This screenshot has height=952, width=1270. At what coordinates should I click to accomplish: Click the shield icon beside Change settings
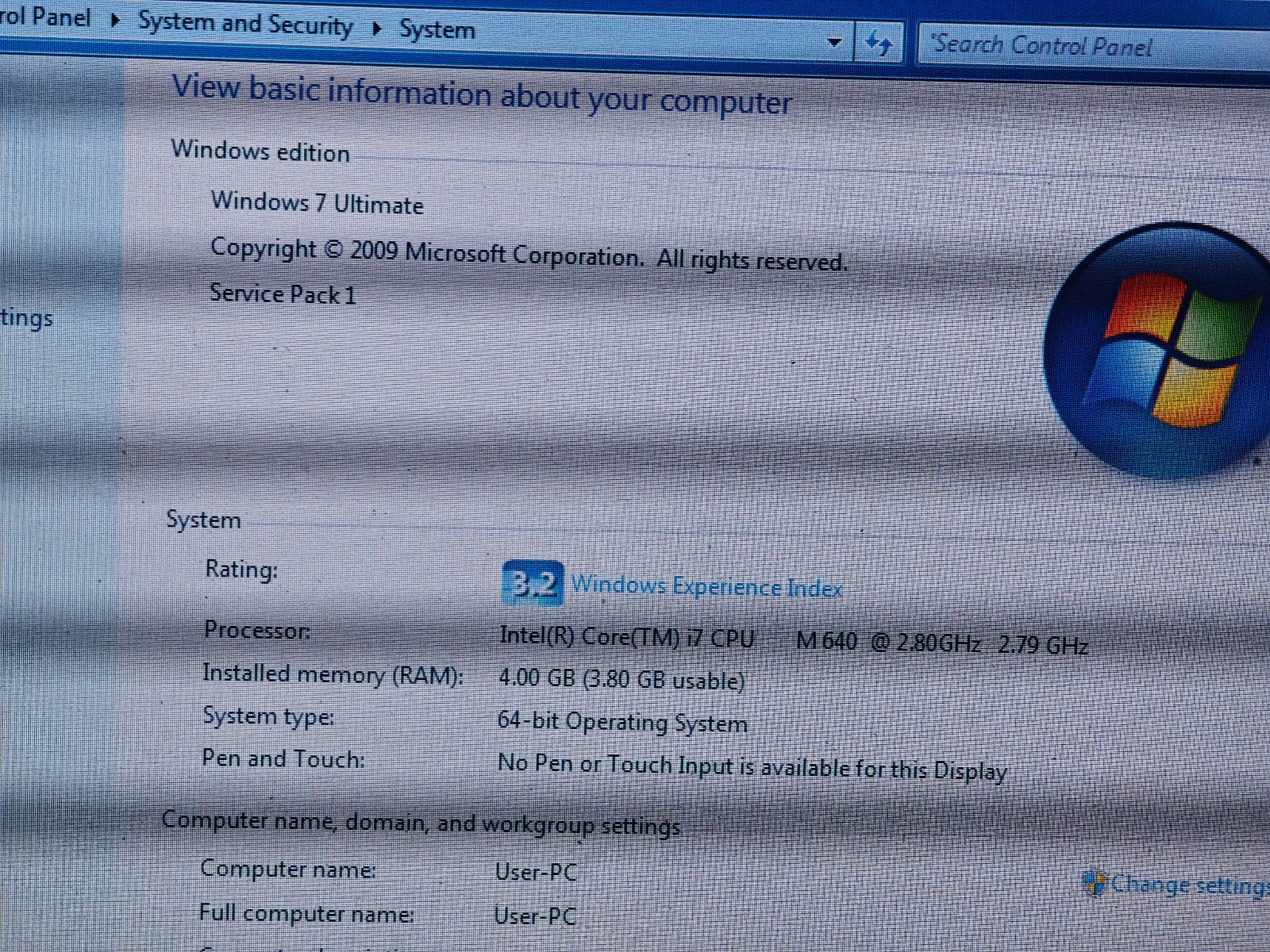(1095, 882)
